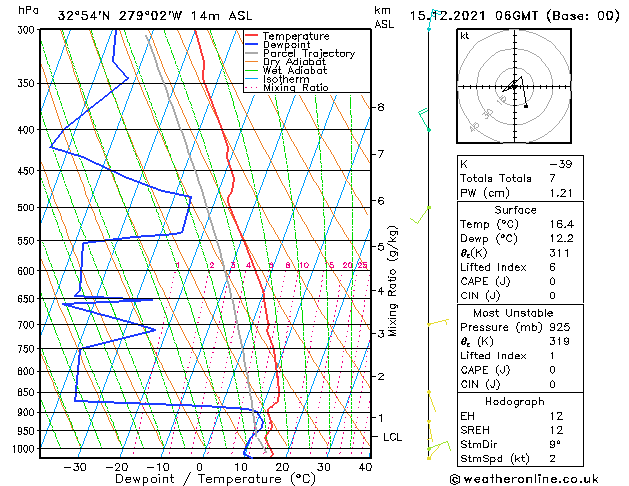
Task: Click the Most Unstable section heading
Action: tap(513, 313)
